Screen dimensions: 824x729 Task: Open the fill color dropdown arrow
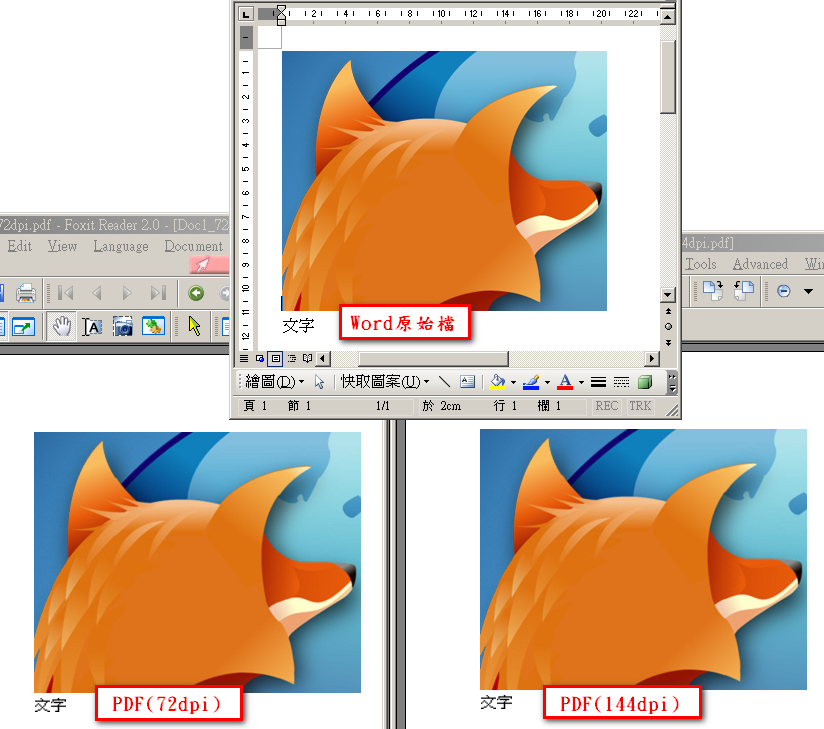(x=513, y=382)
